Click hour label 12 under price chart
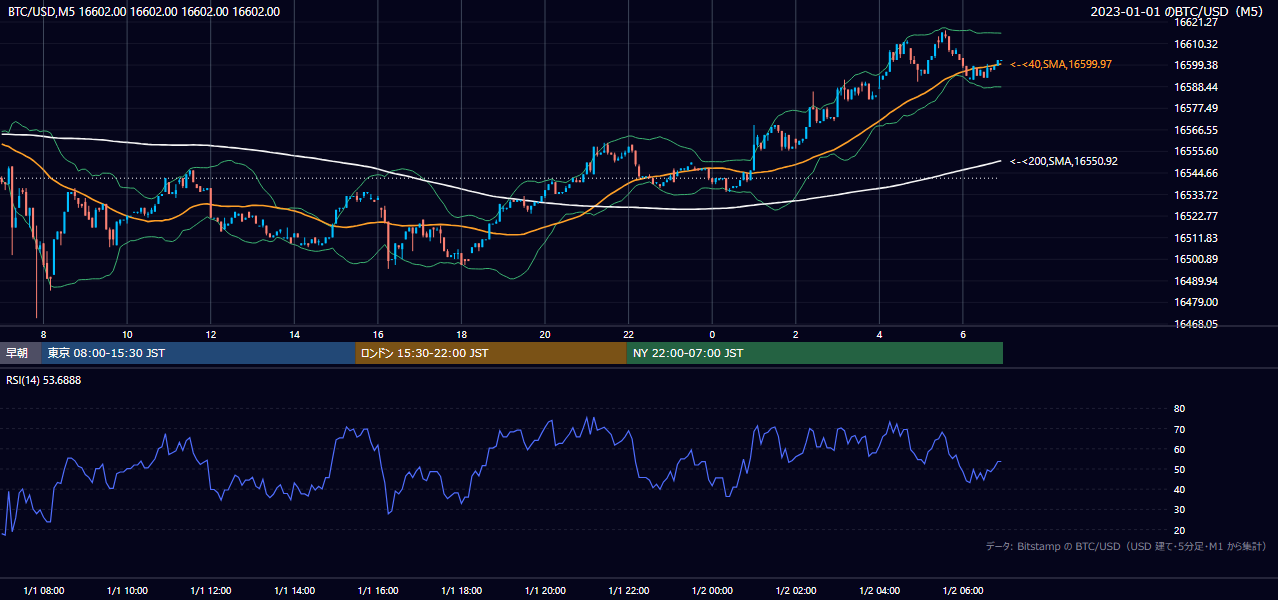Viewport: 1278px width, 600px height. point(210,334)
